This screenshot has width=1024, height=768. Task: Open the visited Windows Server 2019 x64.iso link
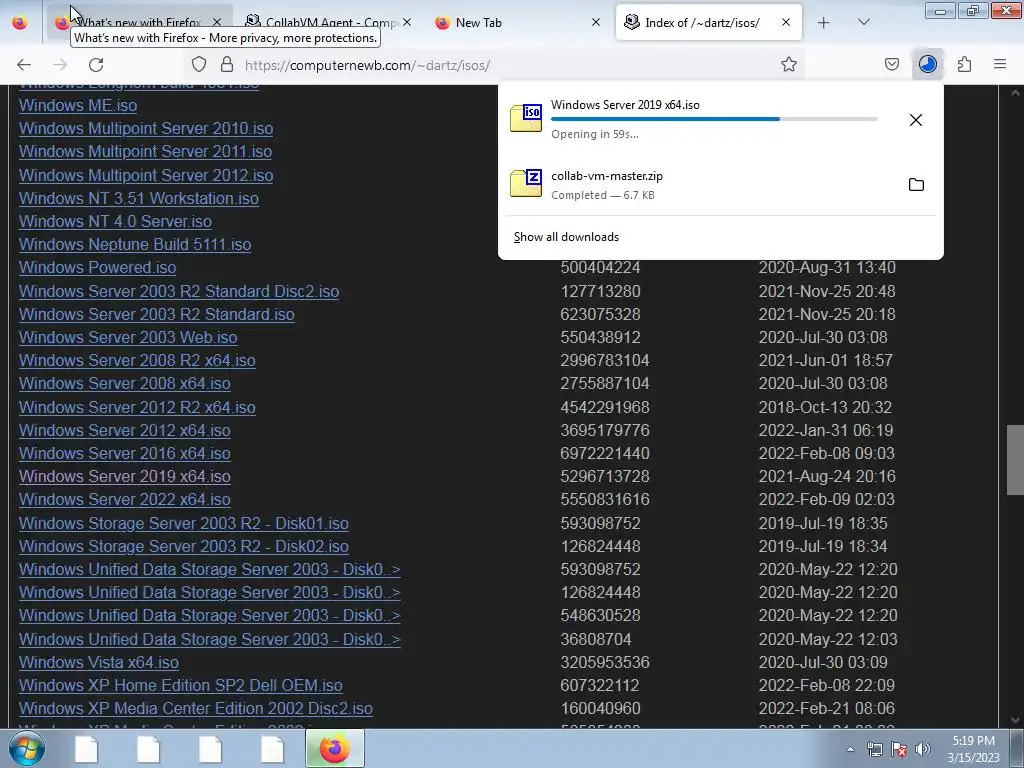pyautogui.click(x=125, y=476)
